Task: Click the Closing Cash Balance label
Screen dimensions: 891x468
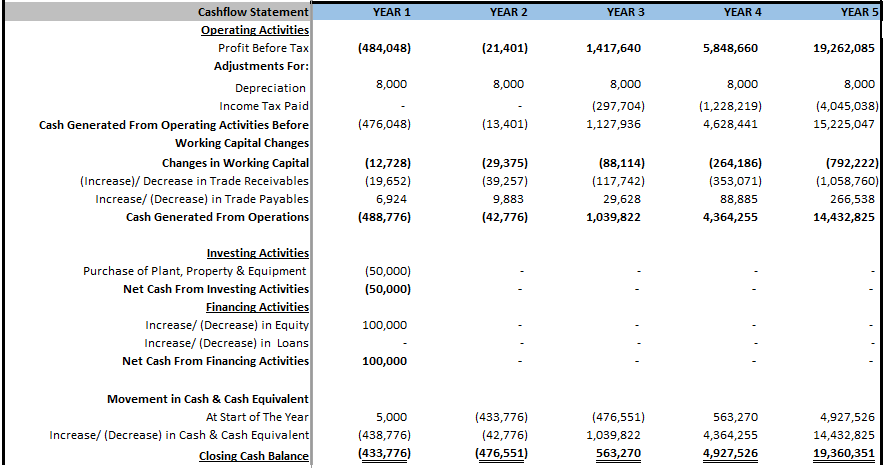Action: click(254, 456)
